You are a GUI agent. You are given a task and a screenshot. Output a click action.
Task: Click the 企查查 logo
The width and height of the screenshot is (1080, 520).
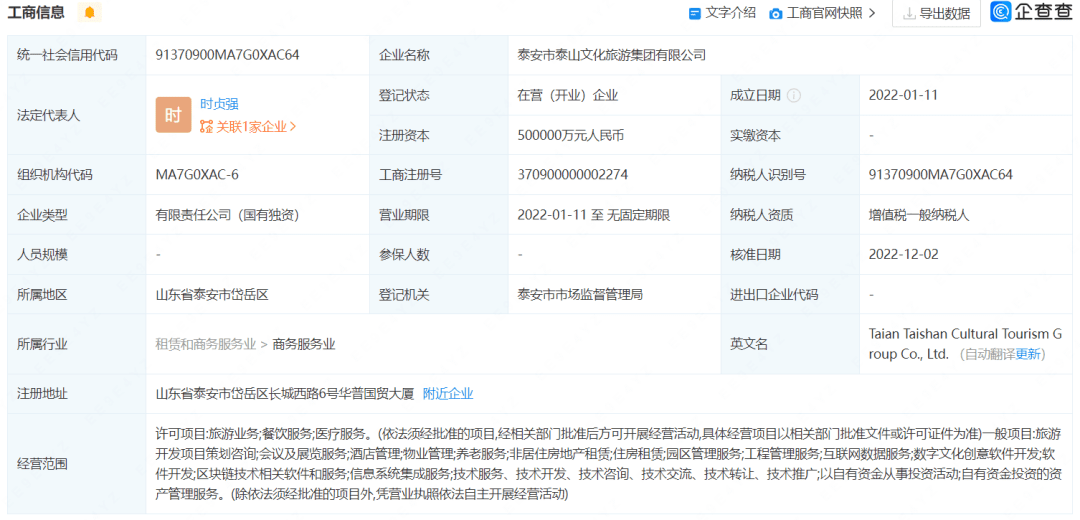click(x=1031, y=12)
